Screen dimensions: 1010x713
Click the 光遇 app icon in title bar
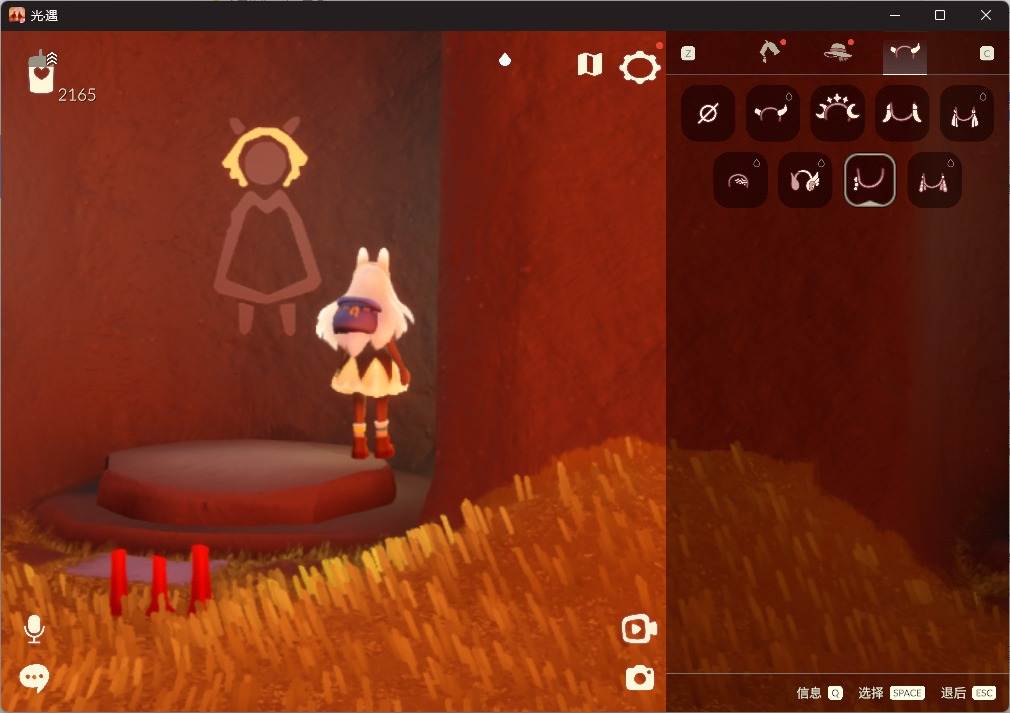17,15
